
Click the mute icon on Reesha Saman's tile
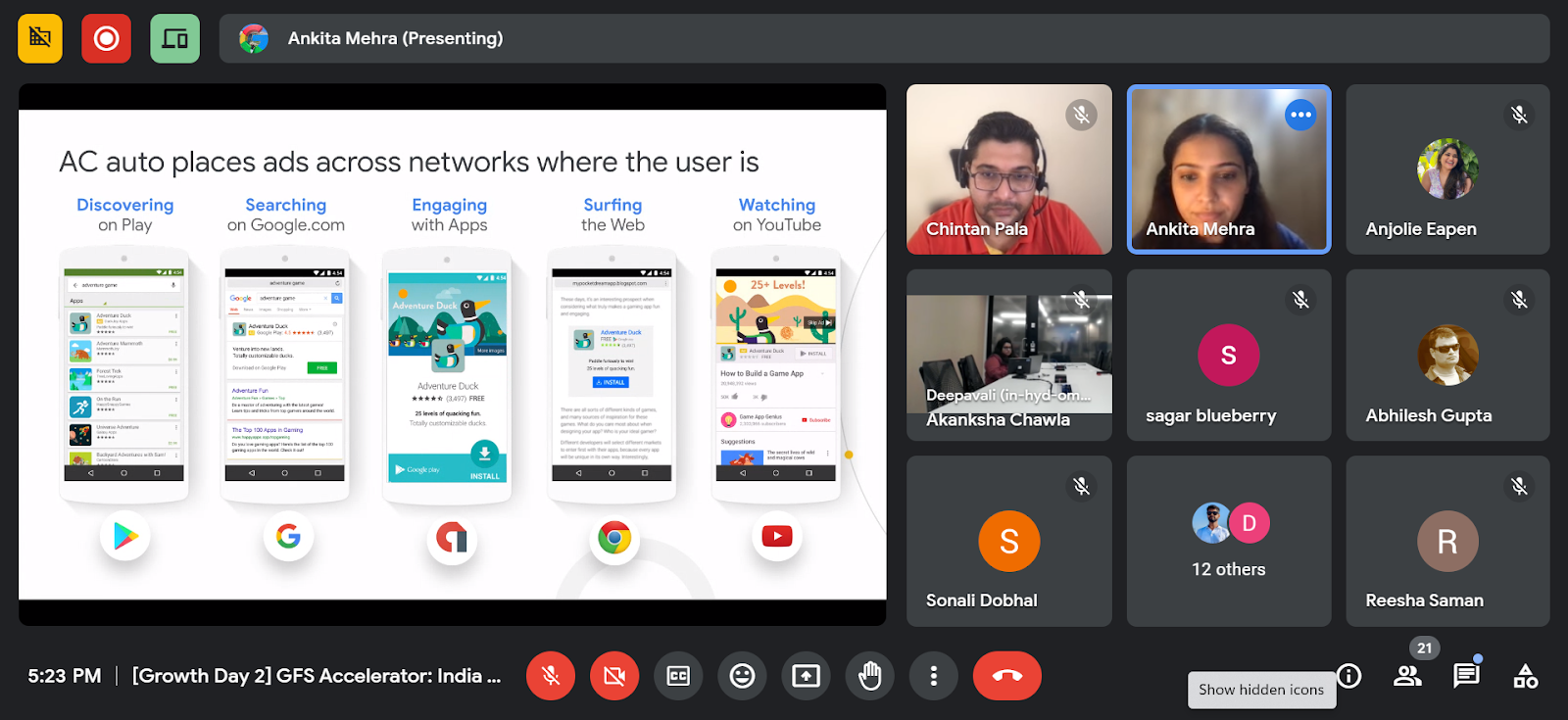pyautogui.click(x=1519, y=486)
